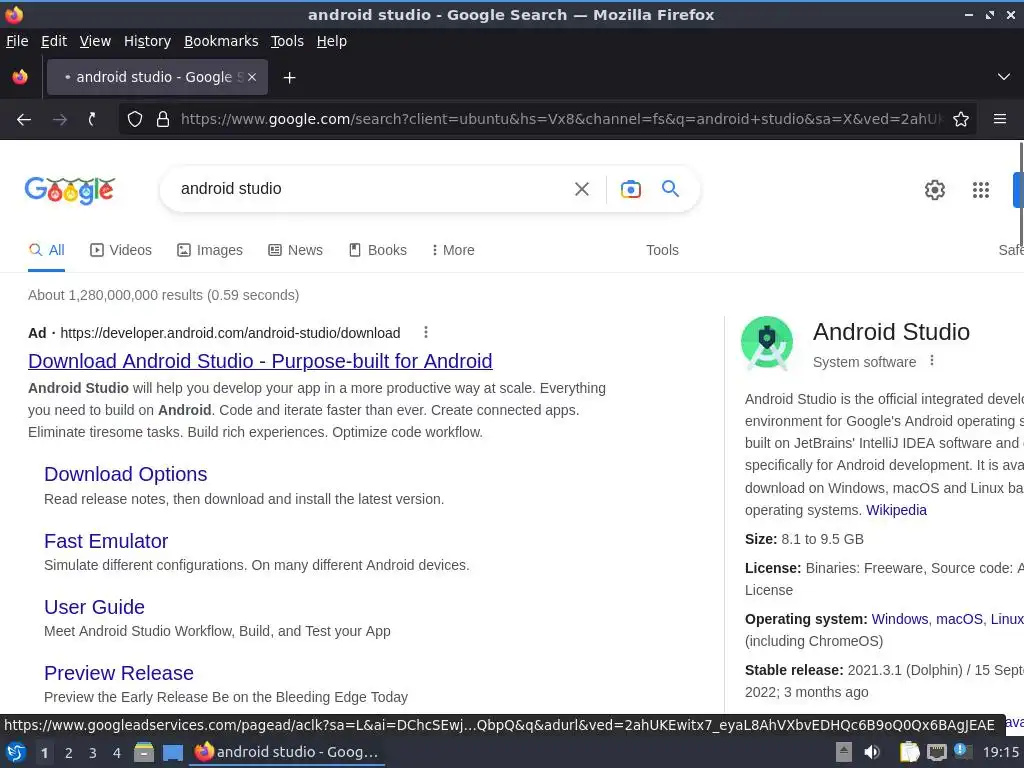Open Firefox View pinned icon in the tab bar
Image resolution: width=1024 pixels, height=768 pixels.
(x=20, y=77)
